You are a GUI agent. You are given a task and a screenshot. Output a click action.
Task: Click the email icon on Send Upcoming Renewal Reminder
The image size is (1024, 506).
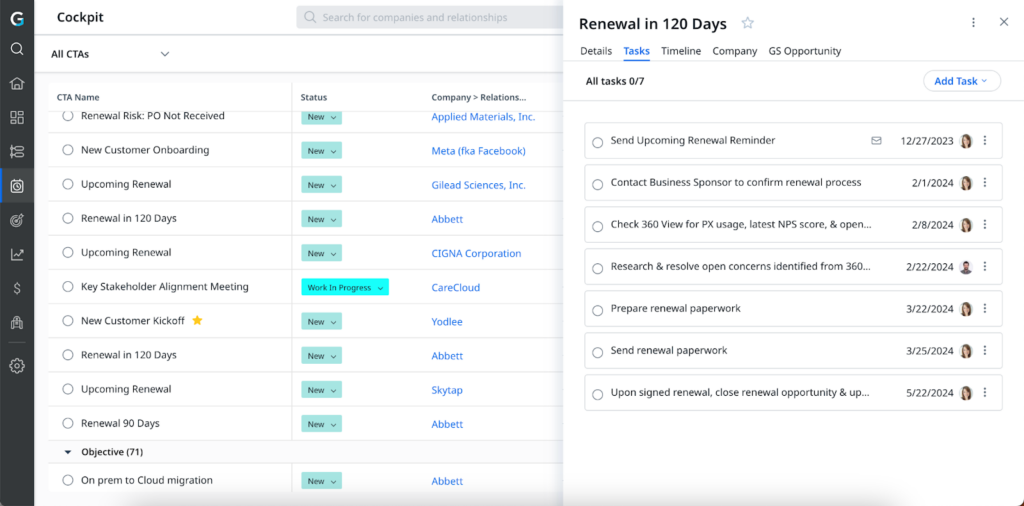coord(876,140)
